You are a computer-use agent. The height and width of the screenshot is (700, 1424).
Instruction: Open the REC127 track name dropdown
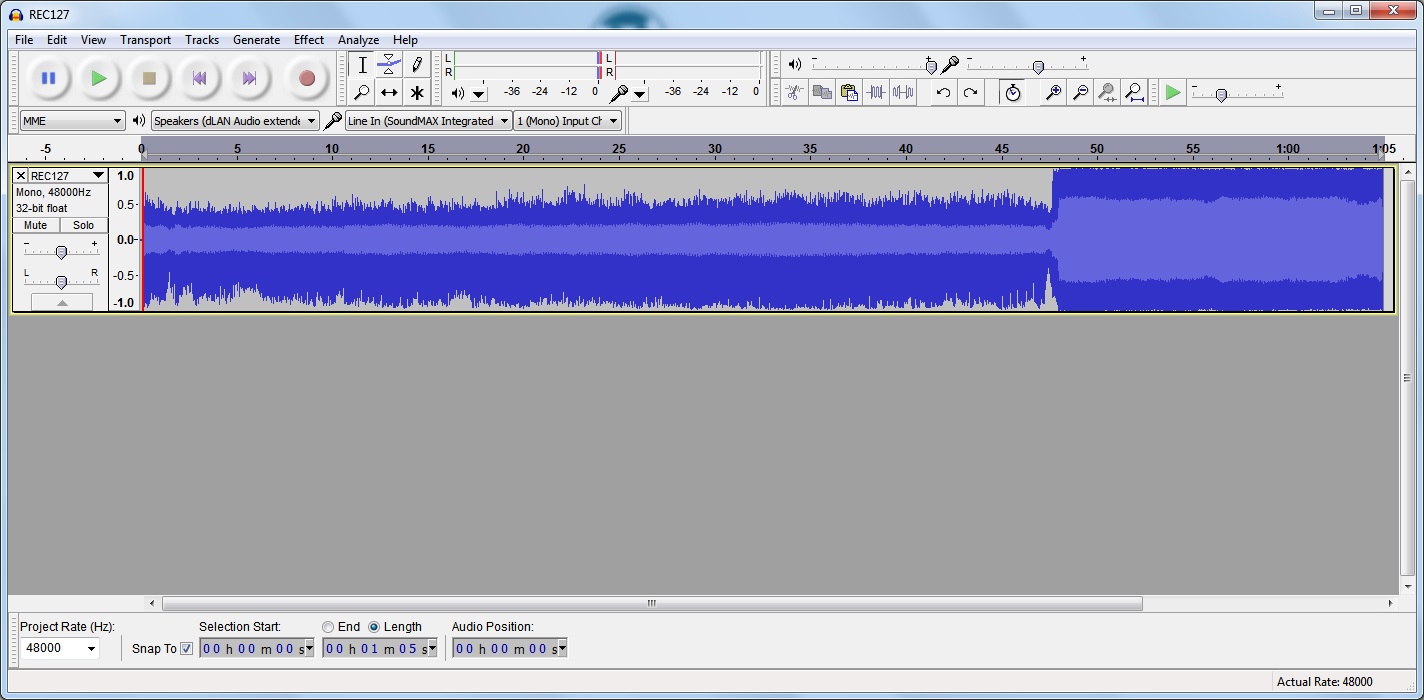click(x=97, y=176)
